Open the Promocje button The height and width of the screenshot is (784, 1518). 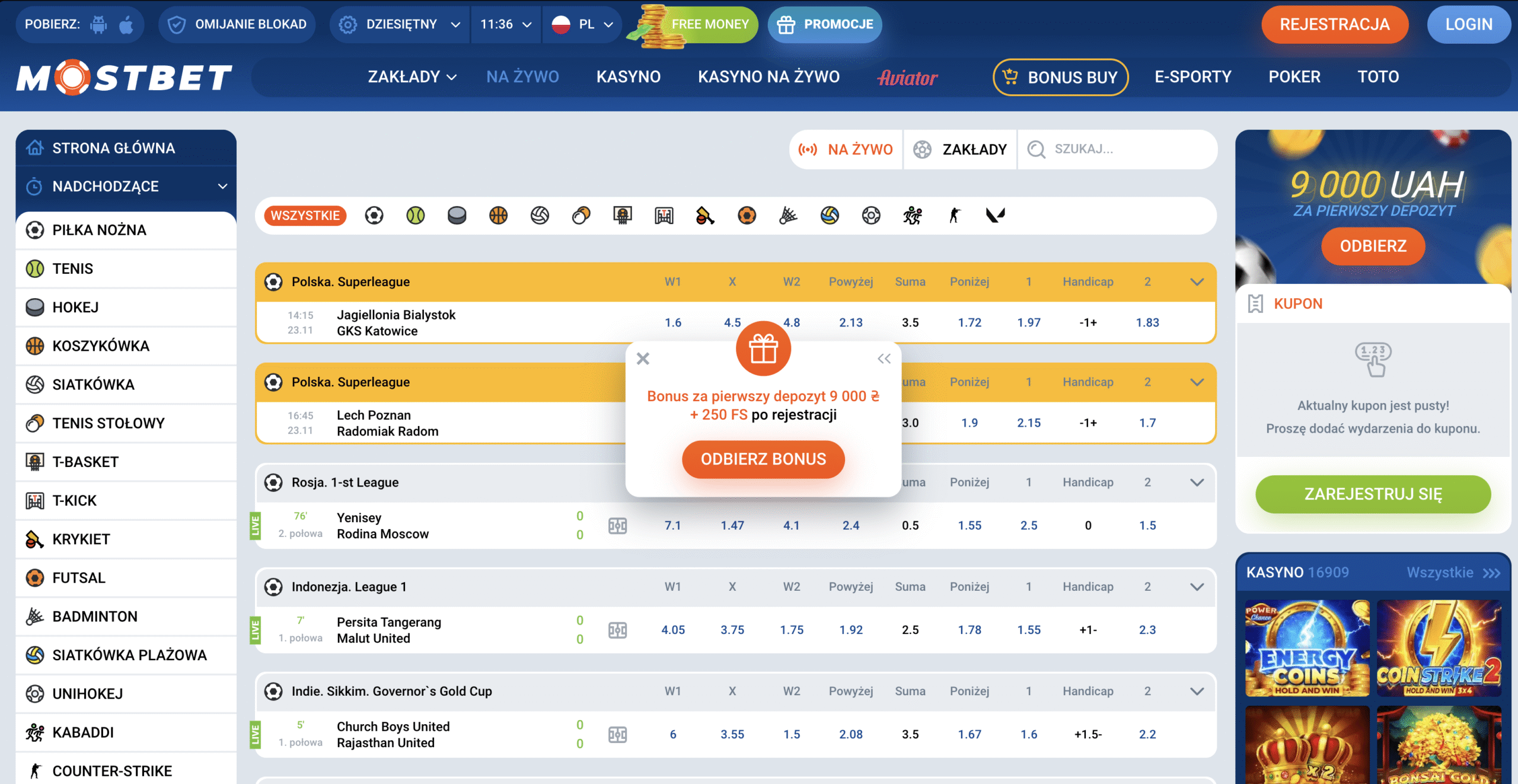pyautogui.click(x=825, y=24)
